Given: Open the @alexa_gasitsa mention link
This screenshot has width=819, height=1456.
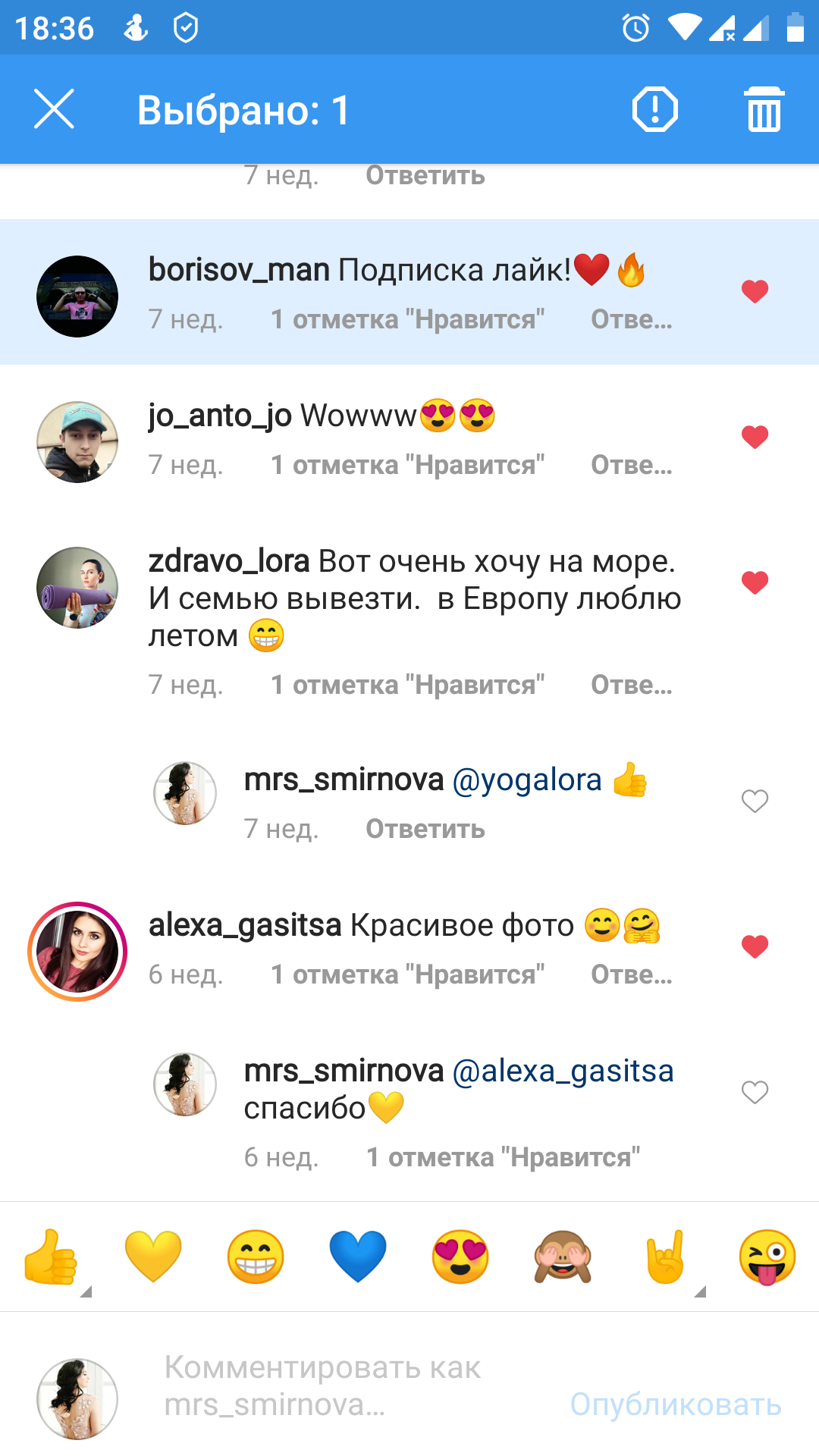Looking at the screenshot, I should [563, 1071].
